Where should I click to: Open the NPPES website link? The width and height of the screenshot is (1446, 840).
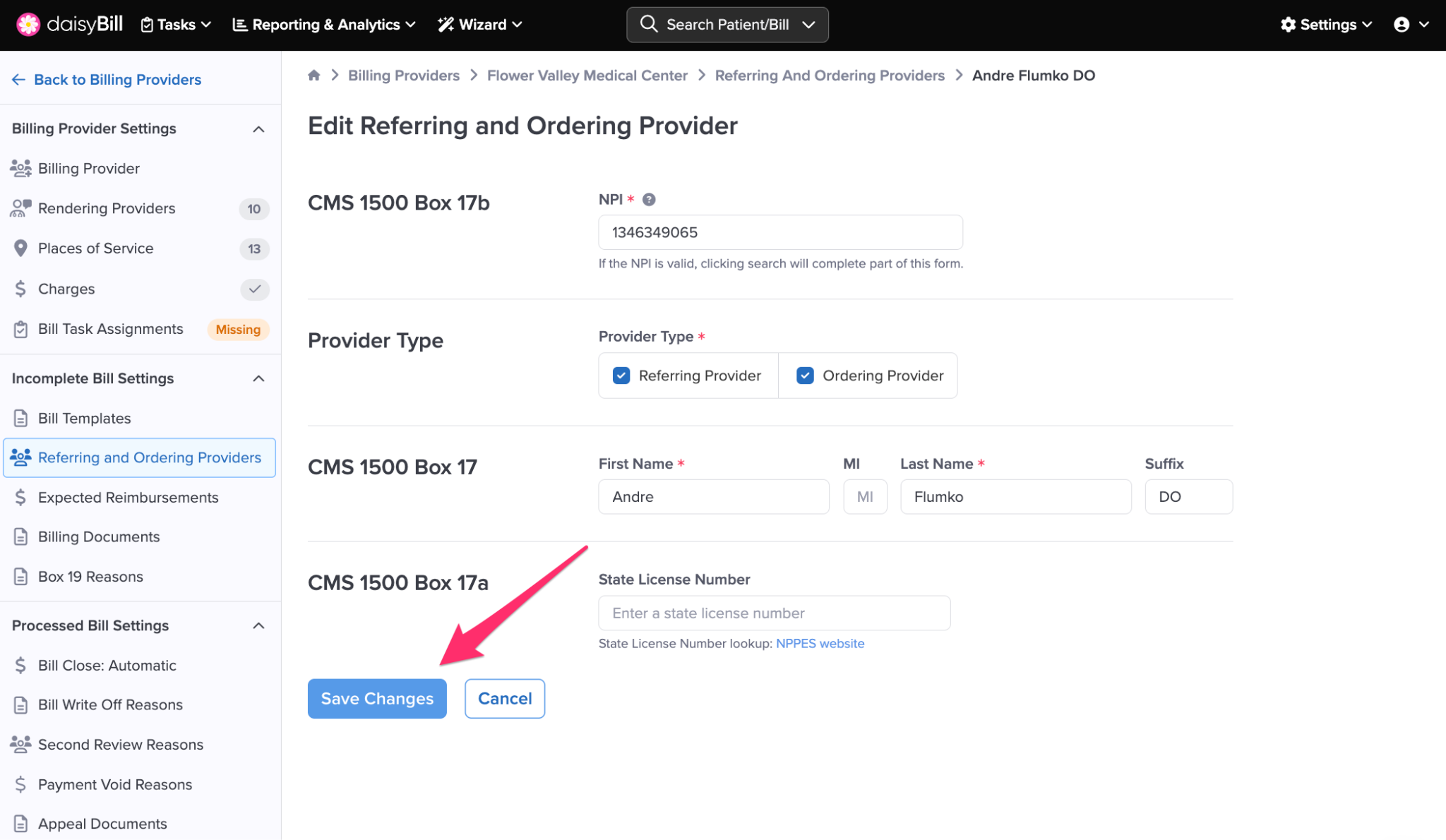820,644
